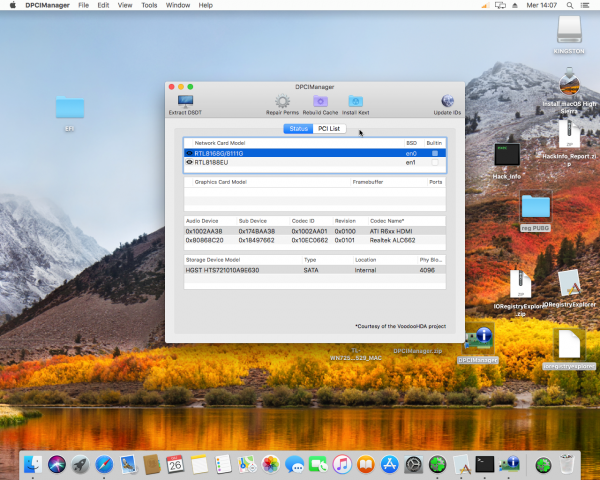Run Repair Perms from the toolbar
Screen dimensions: 600x480
pos(282,102)
